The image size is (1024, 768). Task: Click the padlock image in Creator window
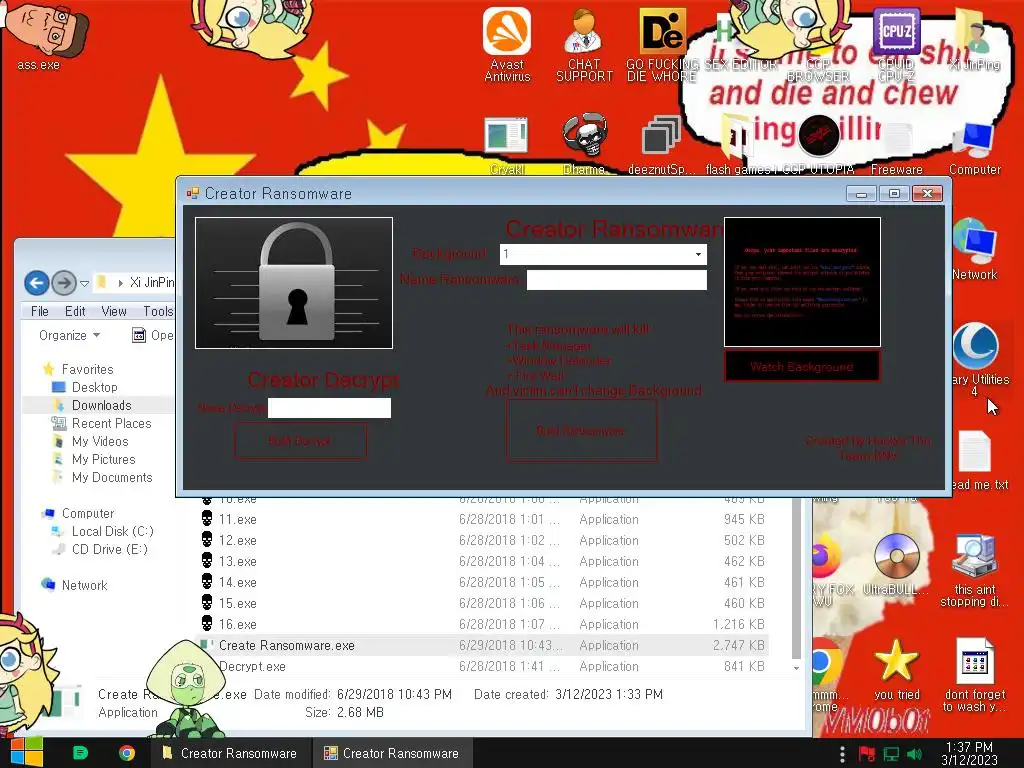294,283
